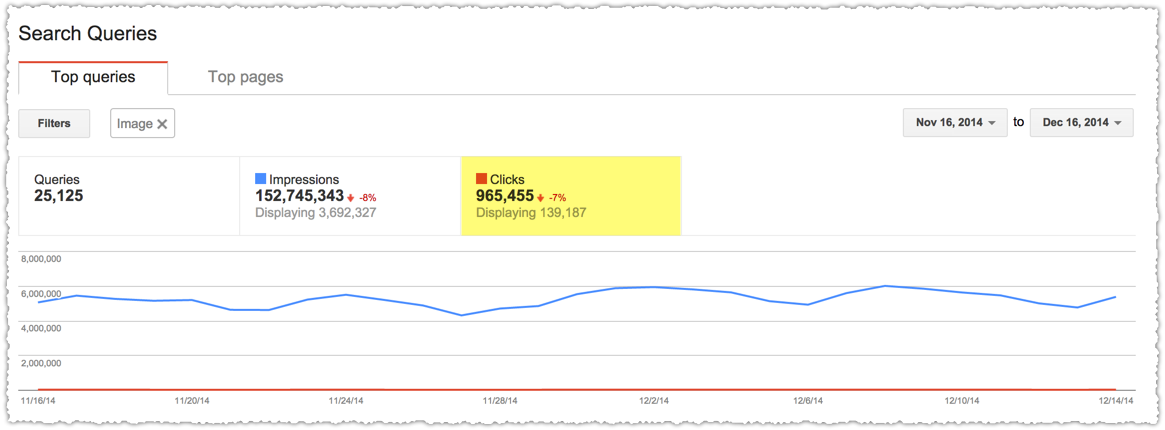The height and width of the screenshot is (430, 1165).
Task: Open the Dec 16, 2014 end date dropdown
Action: point(1081,123)
